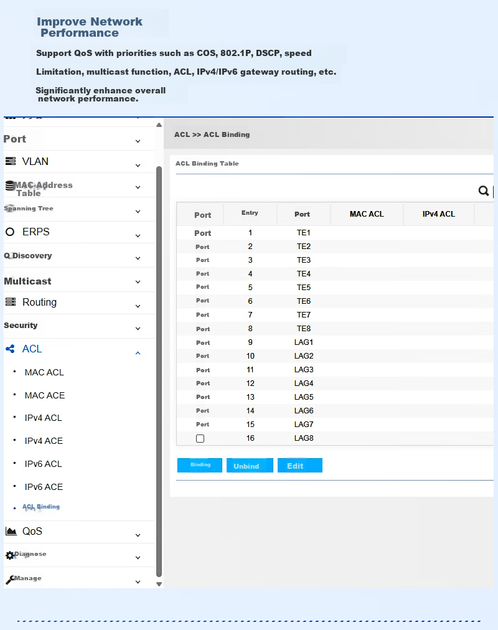Select the TE4 table cell
Image resolution: width=498 pixels, height=630 pixels.
point(303,274)
